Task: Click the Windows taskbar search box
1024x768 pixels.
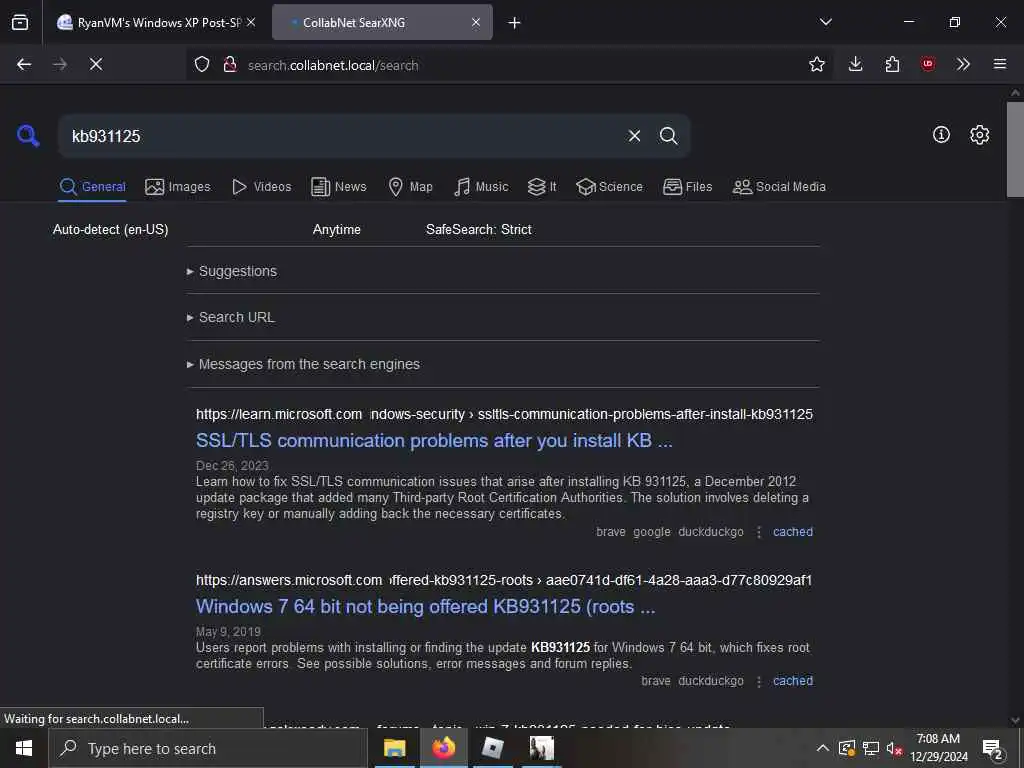Action: point(208,748)
